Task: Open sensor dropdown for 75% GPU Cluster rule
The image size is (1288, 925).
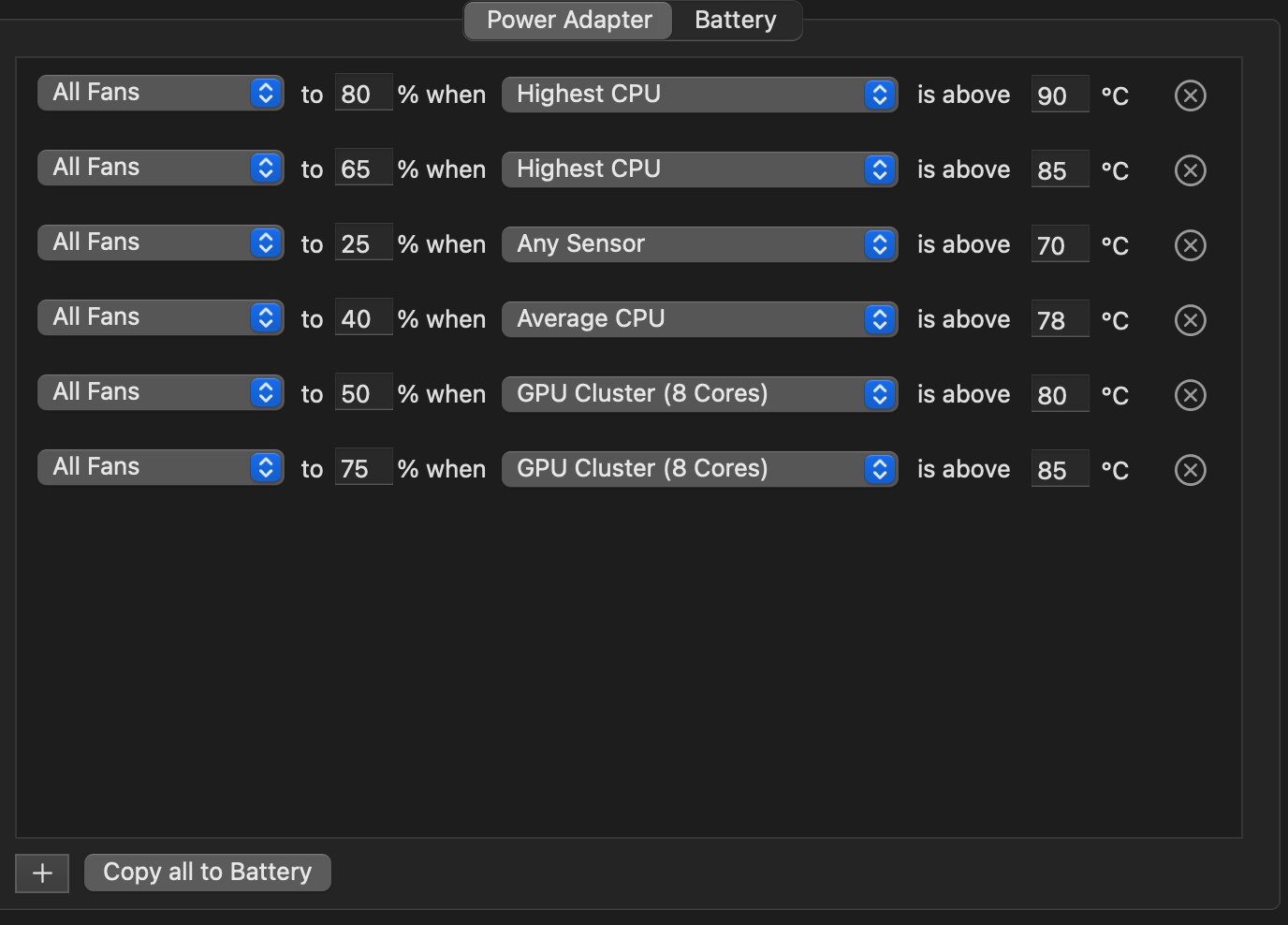Action: click(699, 469)
